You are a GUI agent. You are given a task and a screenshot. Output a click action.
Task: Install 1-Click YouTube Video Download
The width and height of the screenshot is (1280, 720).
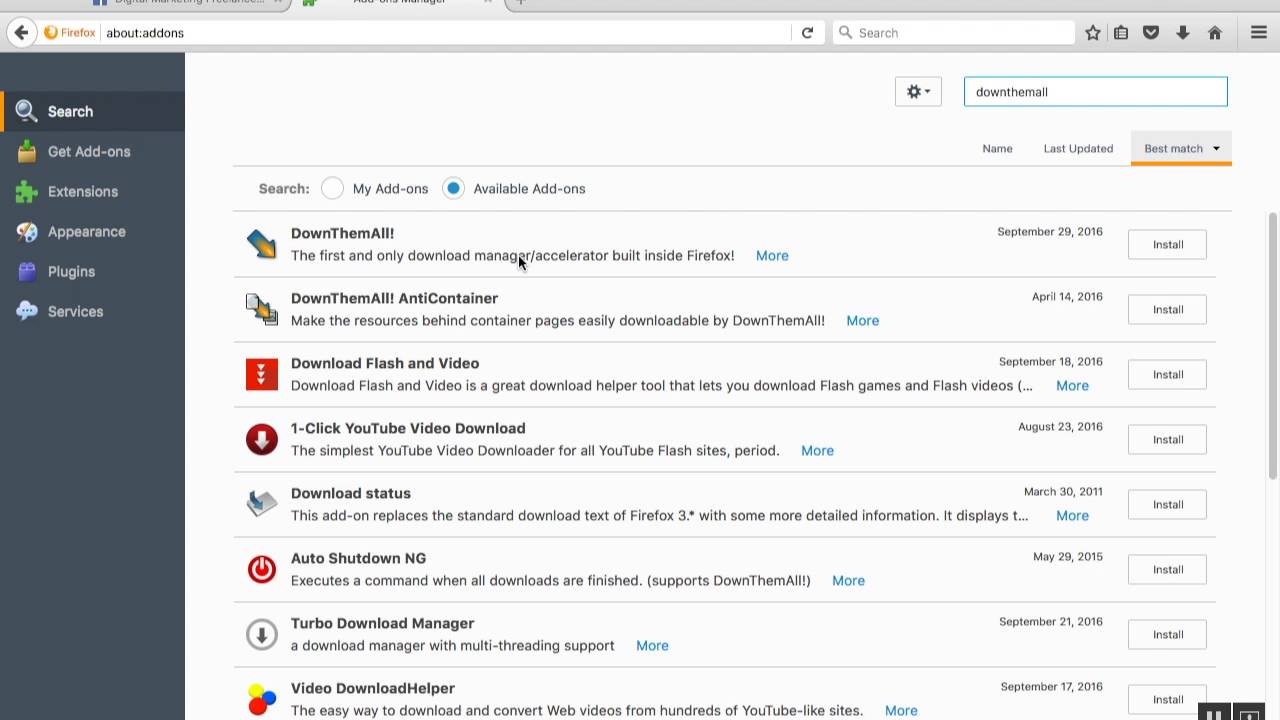[x=1167, y=439]
